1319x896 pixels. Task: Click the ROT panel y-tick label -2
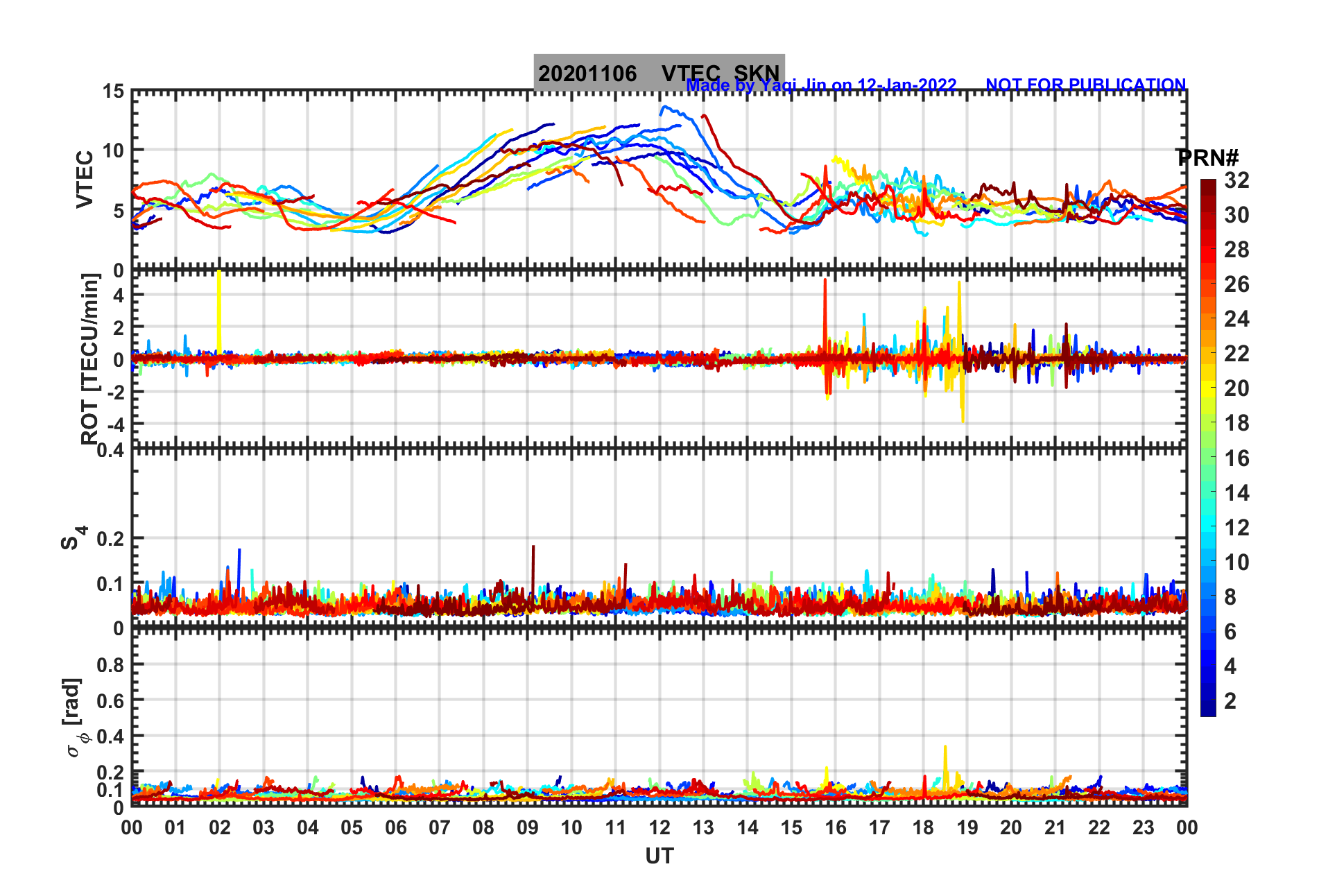click(x=115, y=393)
